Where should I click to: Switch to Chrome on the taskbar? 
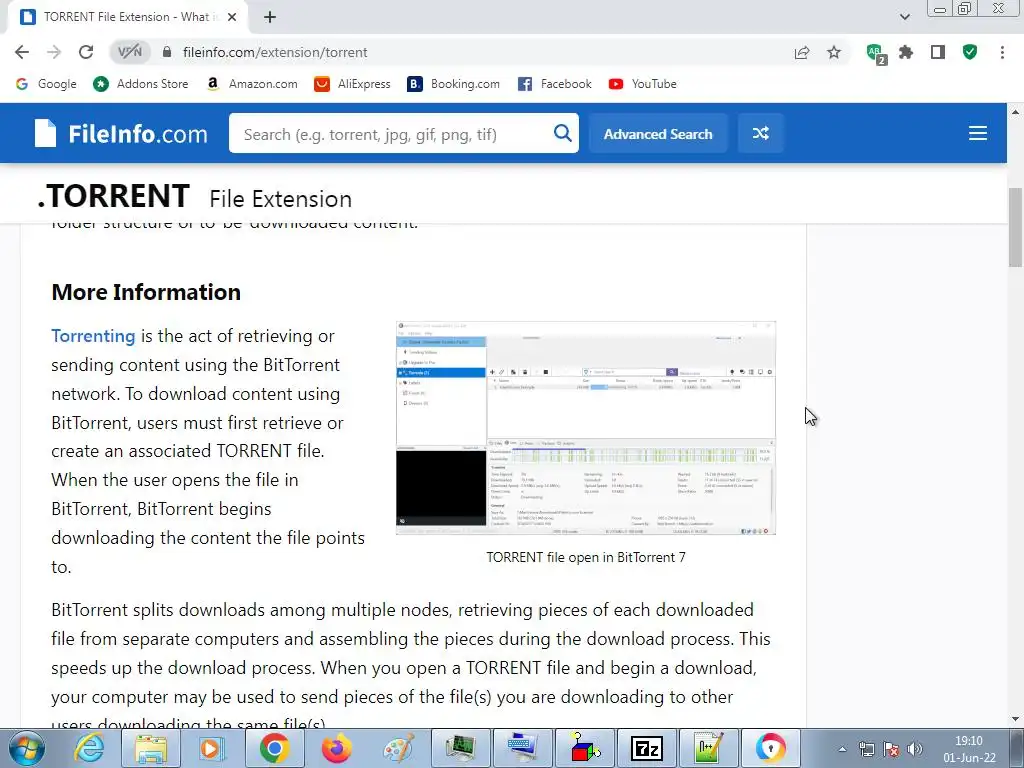(x=274, y=748)
